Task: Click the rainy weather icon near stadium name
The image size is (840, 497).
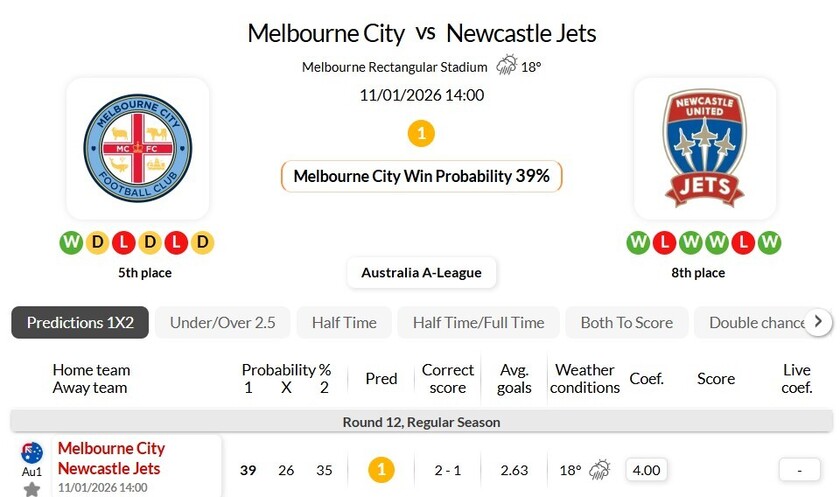Action: coord(506,67)
